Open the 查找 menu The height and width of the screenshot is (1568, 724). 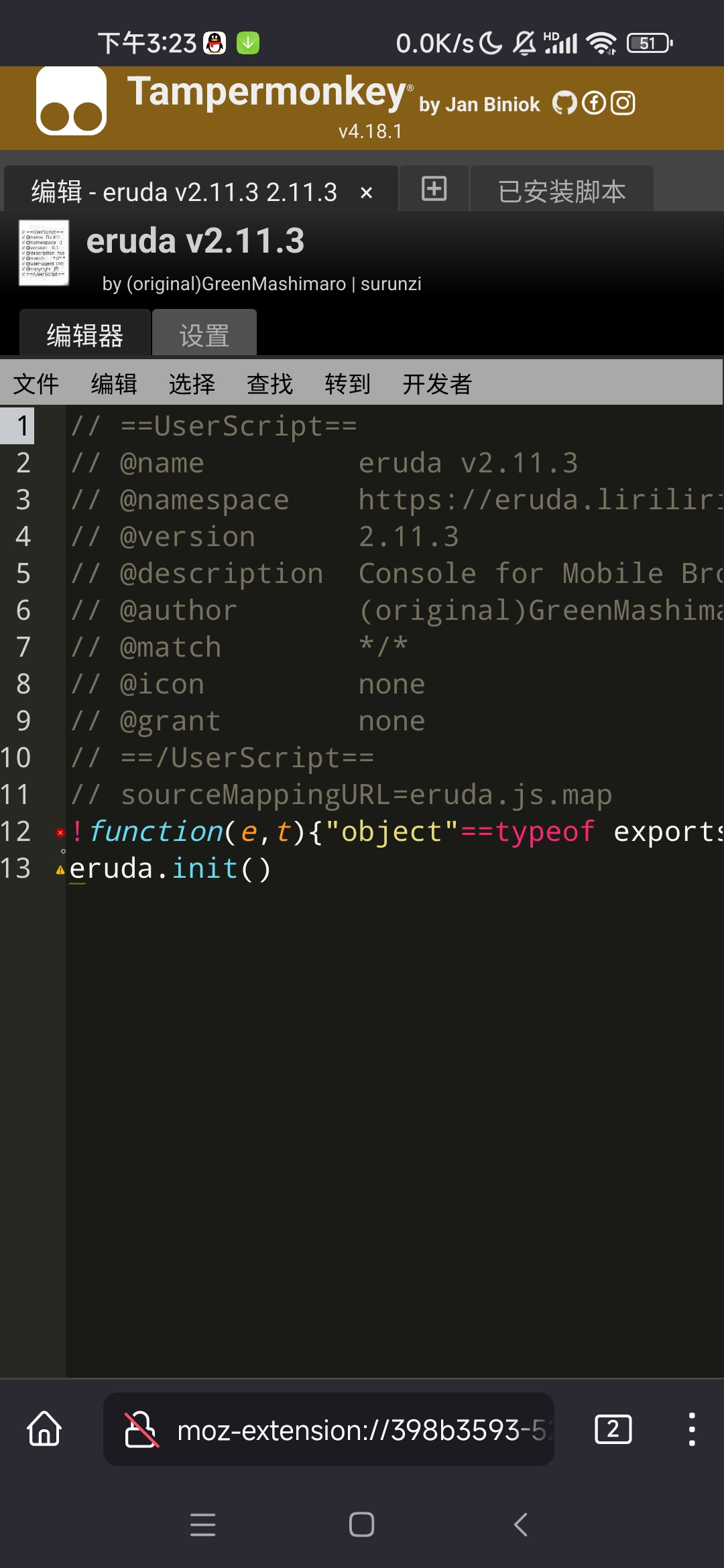pyautogui.click(x=269, y=384)
